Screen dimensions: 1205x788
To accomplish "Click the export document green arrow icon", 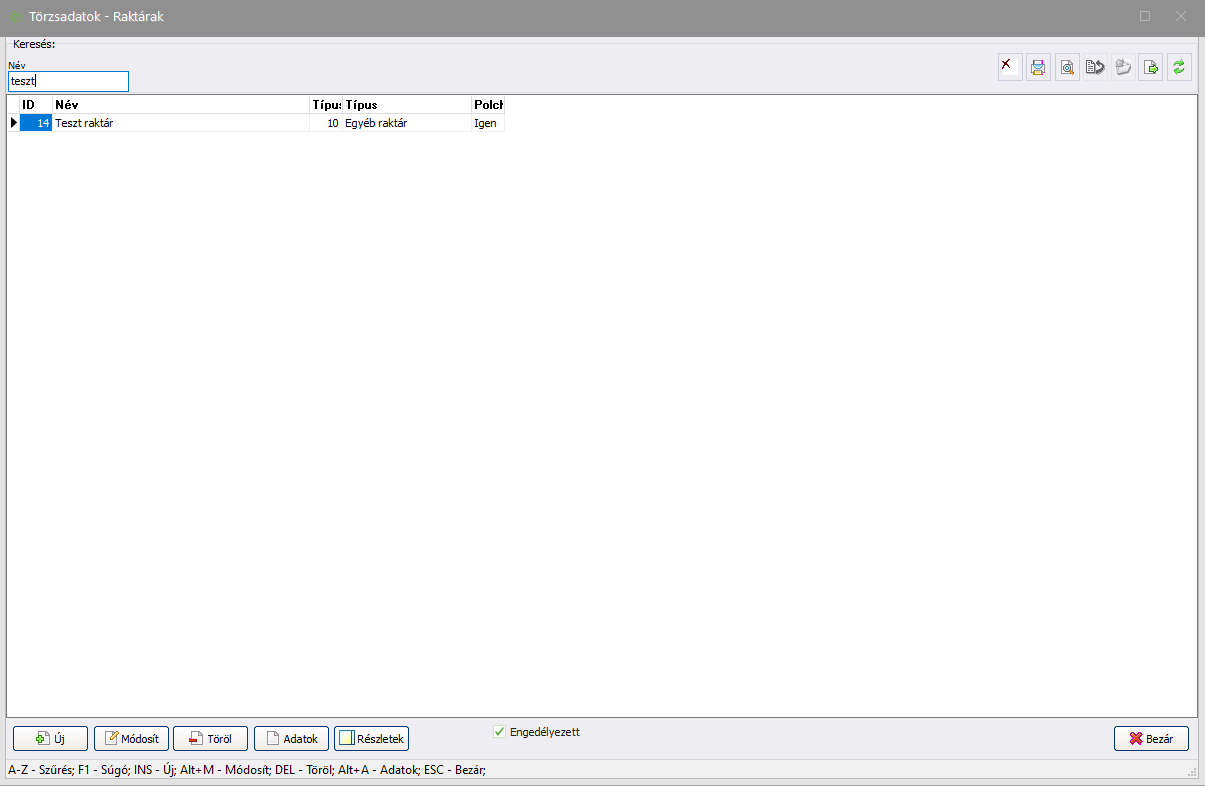I will tap(1151, 68).
